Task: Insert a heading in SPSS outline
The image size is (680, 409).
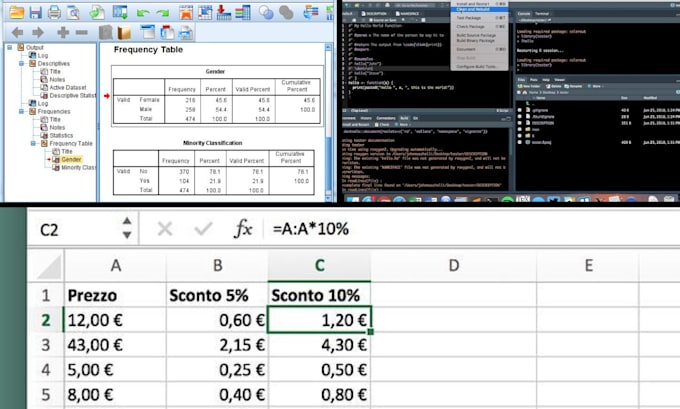Action: pyautogui.click(x=147, y=32)
